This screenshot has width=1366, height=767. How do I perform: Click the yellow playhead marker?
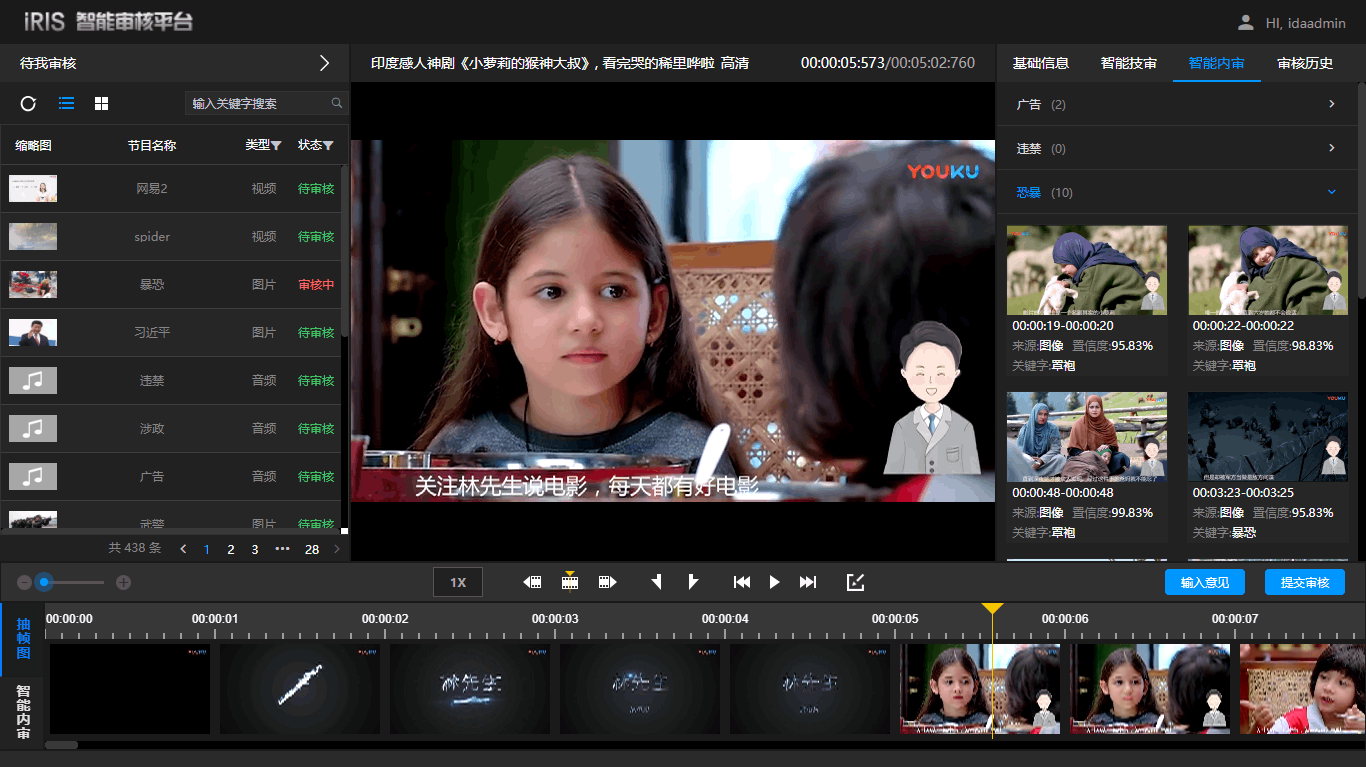click(992, 609)
